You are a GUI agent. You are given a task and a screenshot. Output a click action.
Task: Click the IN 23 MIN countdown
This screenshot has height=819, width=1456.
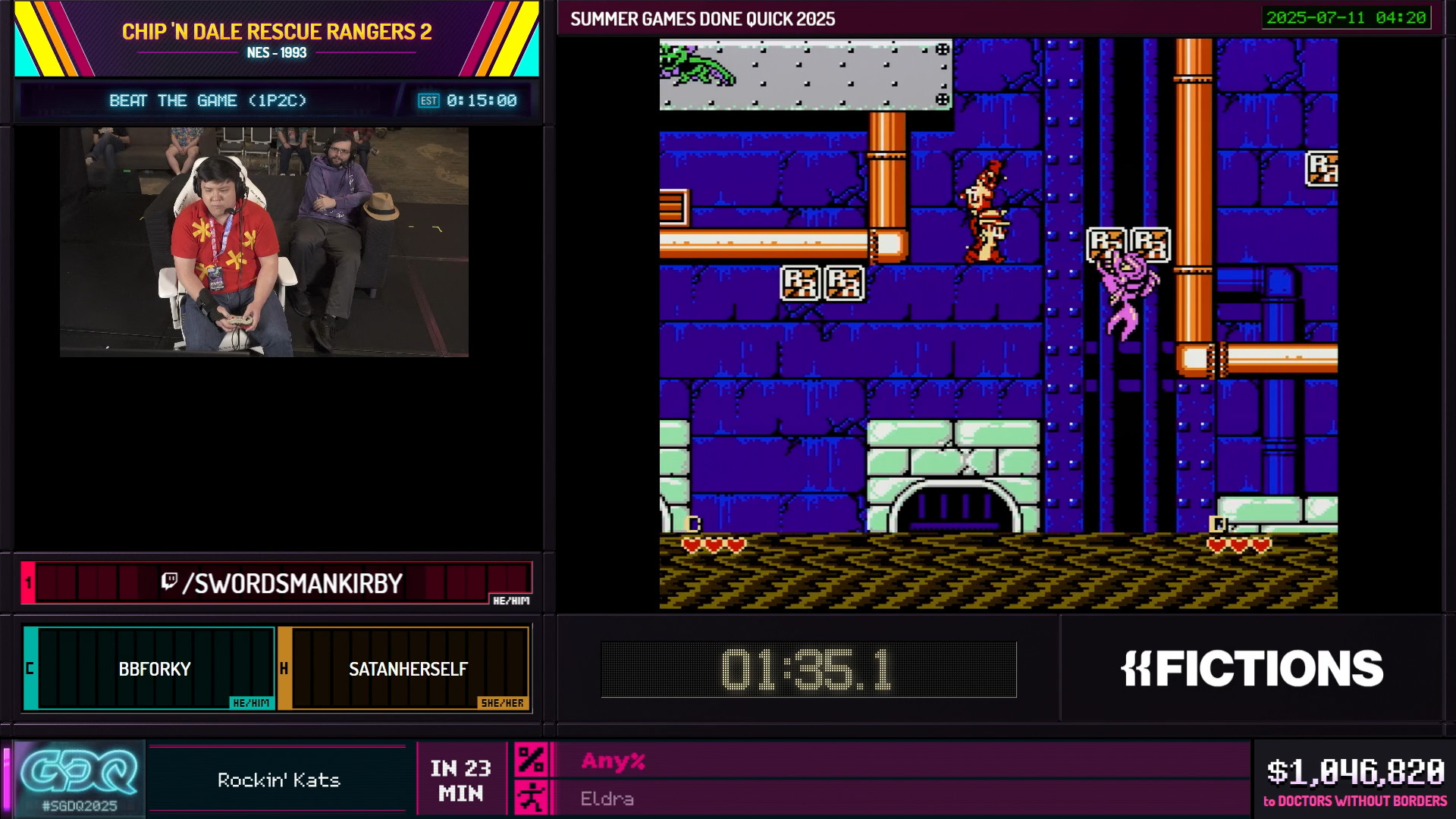(461, 780)
